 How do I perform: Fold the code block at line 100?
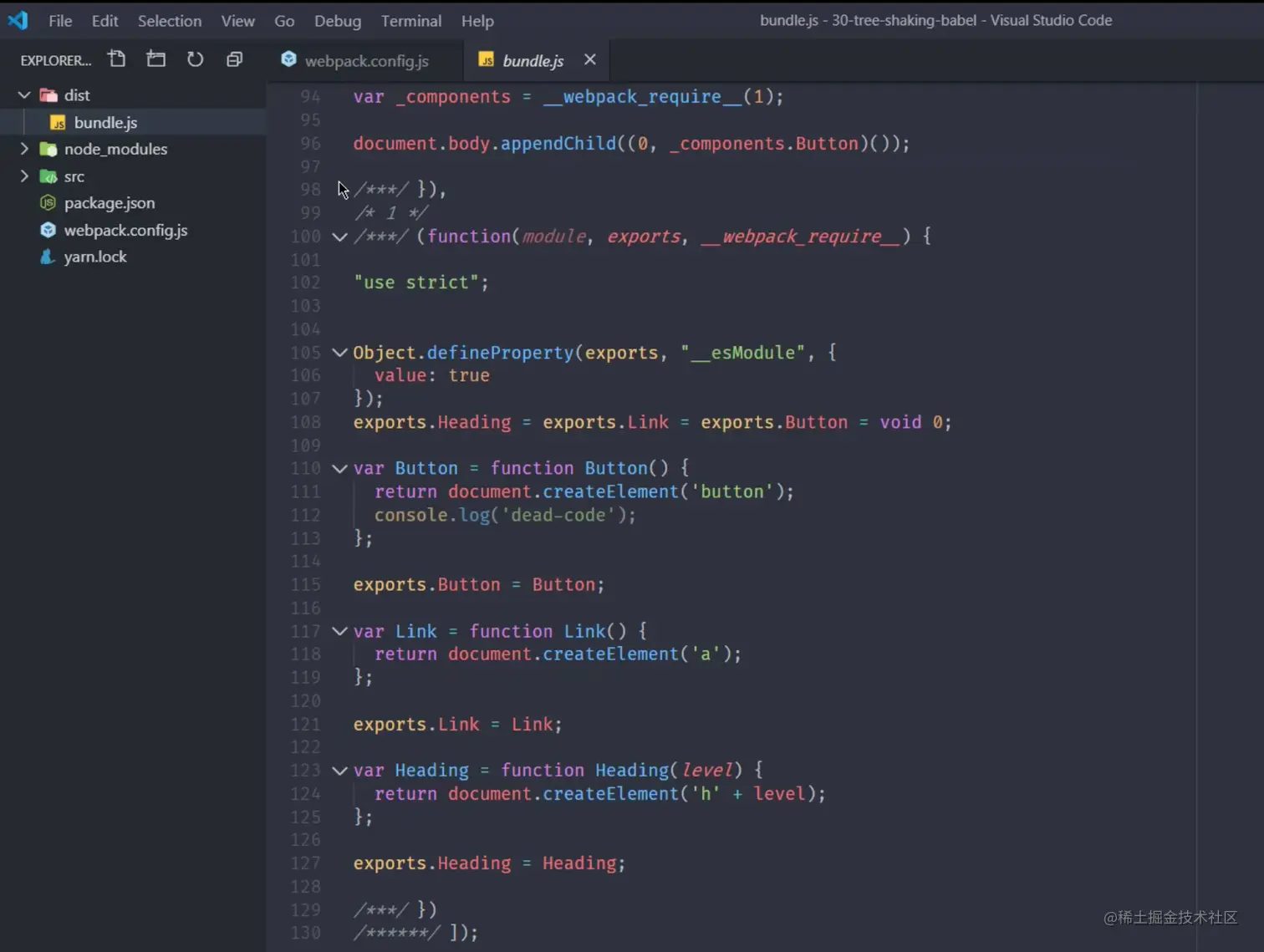(x=339, y=237)
